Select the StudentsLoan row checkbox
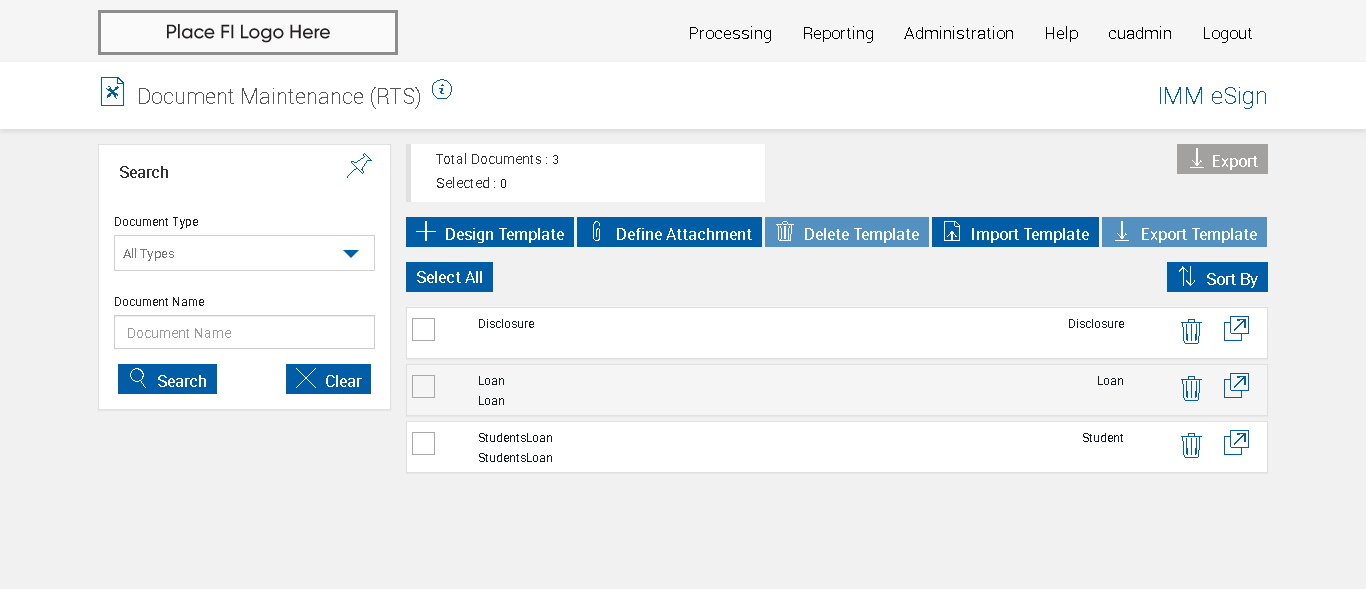The image size is (1366, 589). click(x=424, y=443)
